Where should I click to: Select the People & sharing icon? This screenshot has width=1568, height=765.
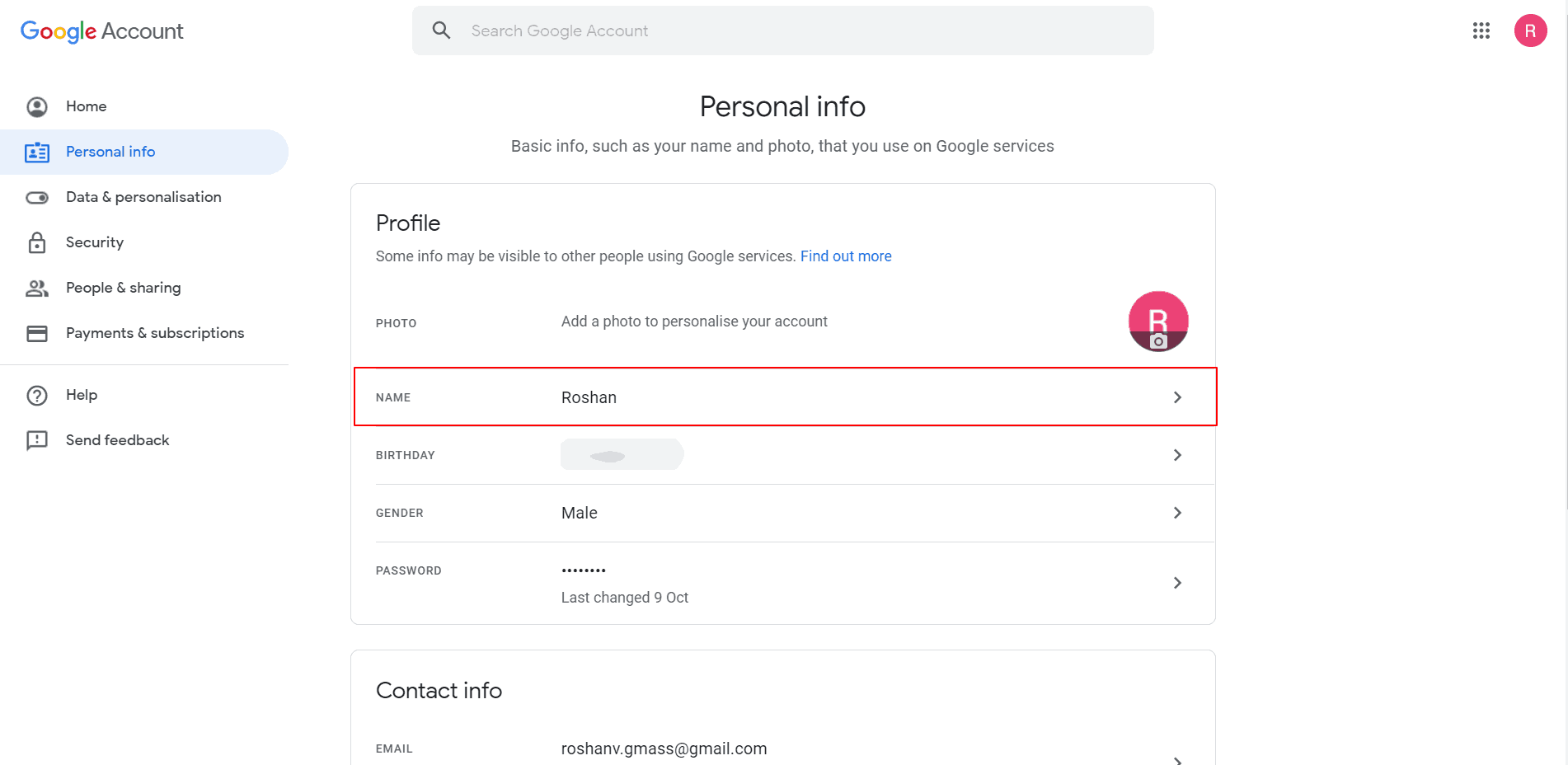(37, 288)
